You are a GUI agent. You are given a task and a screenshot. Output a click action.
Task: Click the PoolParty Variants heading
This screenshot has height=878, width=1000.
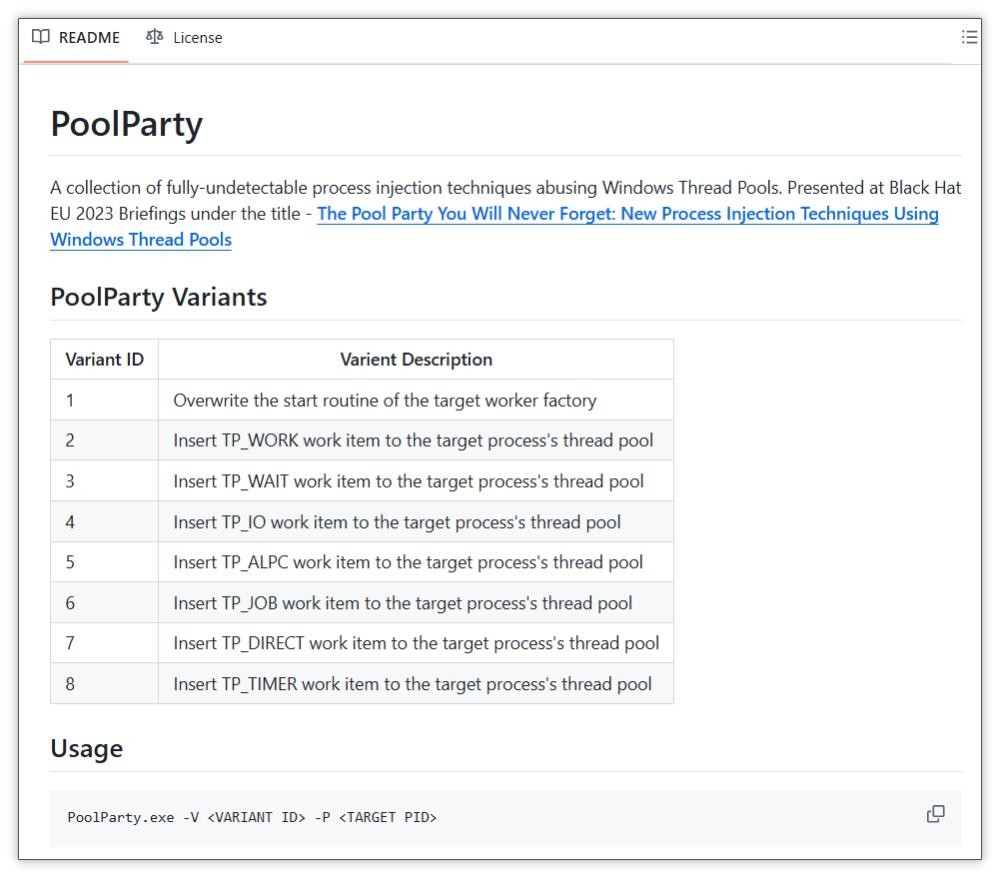click(x=158, y=297)
